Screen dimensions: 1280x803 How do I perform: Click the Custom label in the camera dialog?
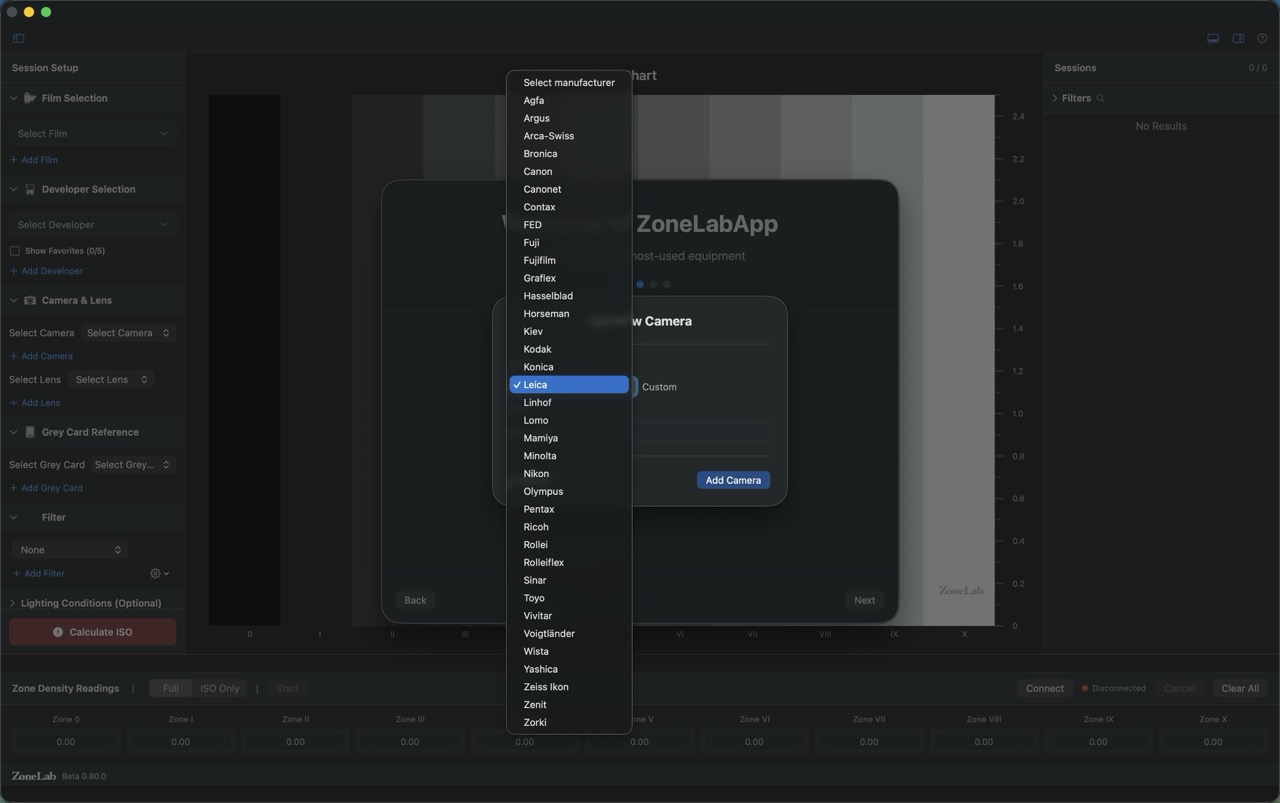point(659,387)
